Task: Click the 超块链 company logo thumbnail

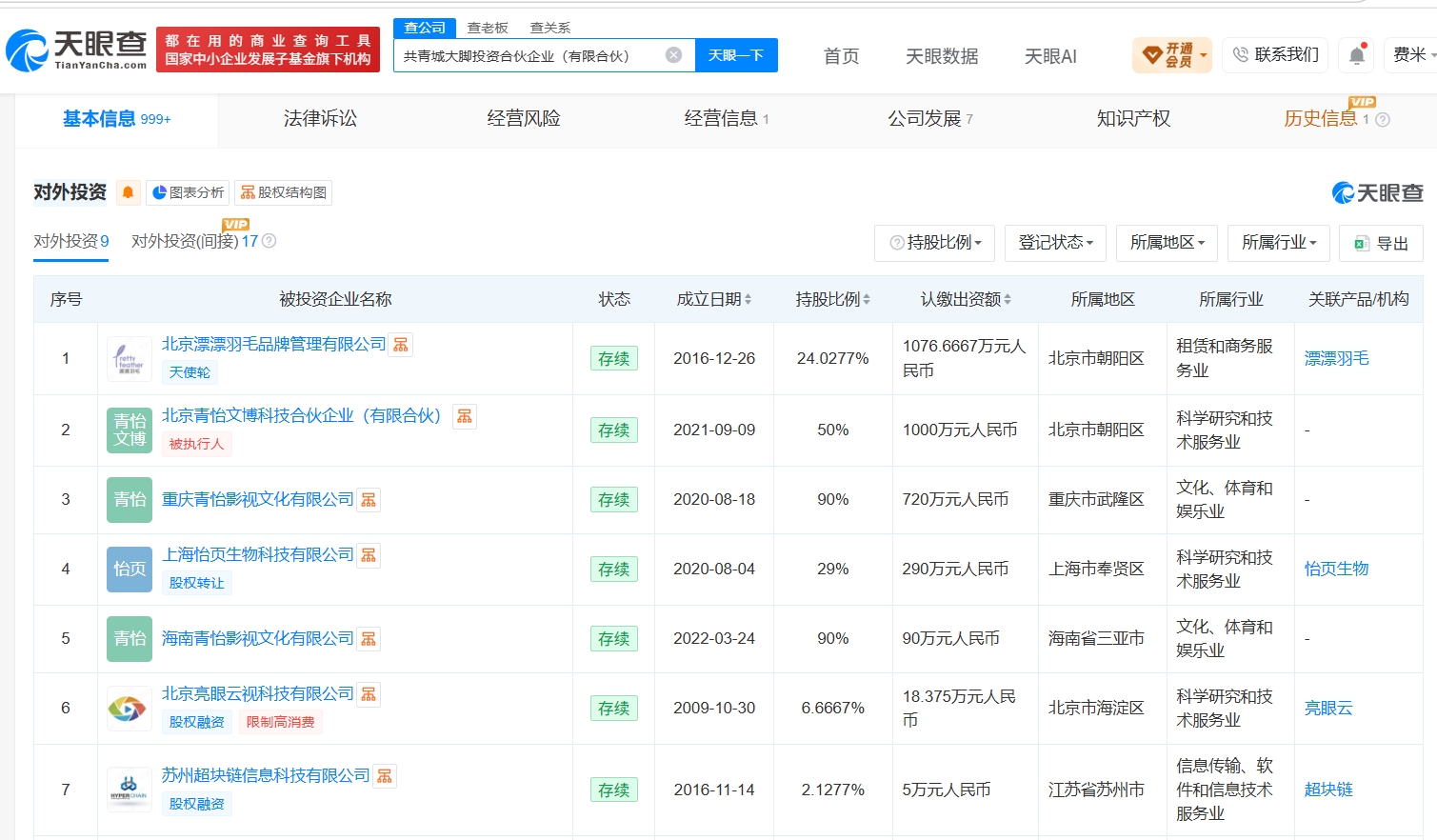Action: click(130, 790)
